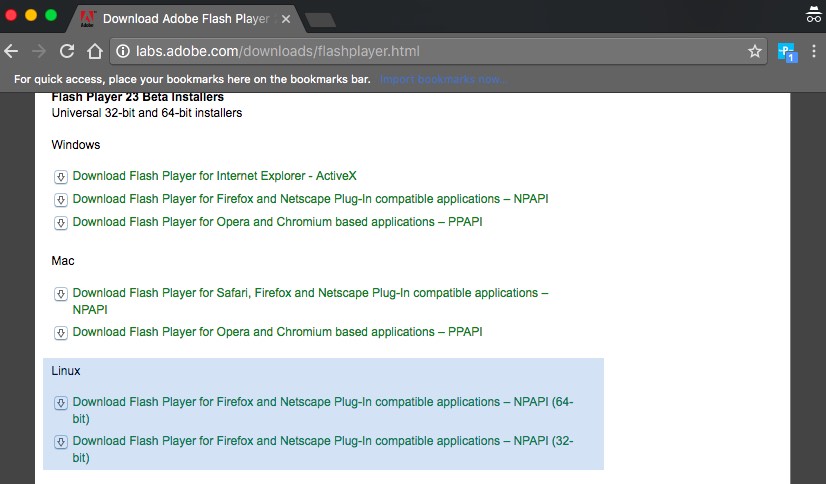Click the browser back arrow button

click(x=12, y=51)
